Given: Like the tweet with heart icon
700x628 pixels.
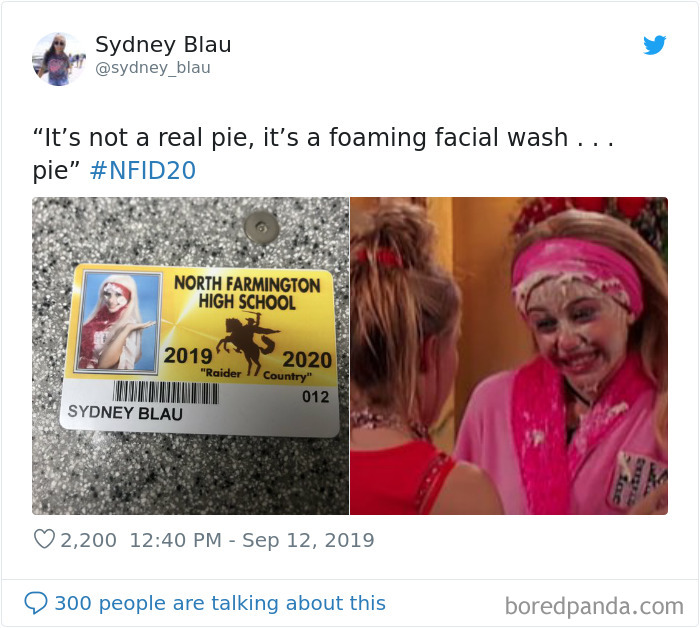Looking at the screenshot, I should click(44, 539).
